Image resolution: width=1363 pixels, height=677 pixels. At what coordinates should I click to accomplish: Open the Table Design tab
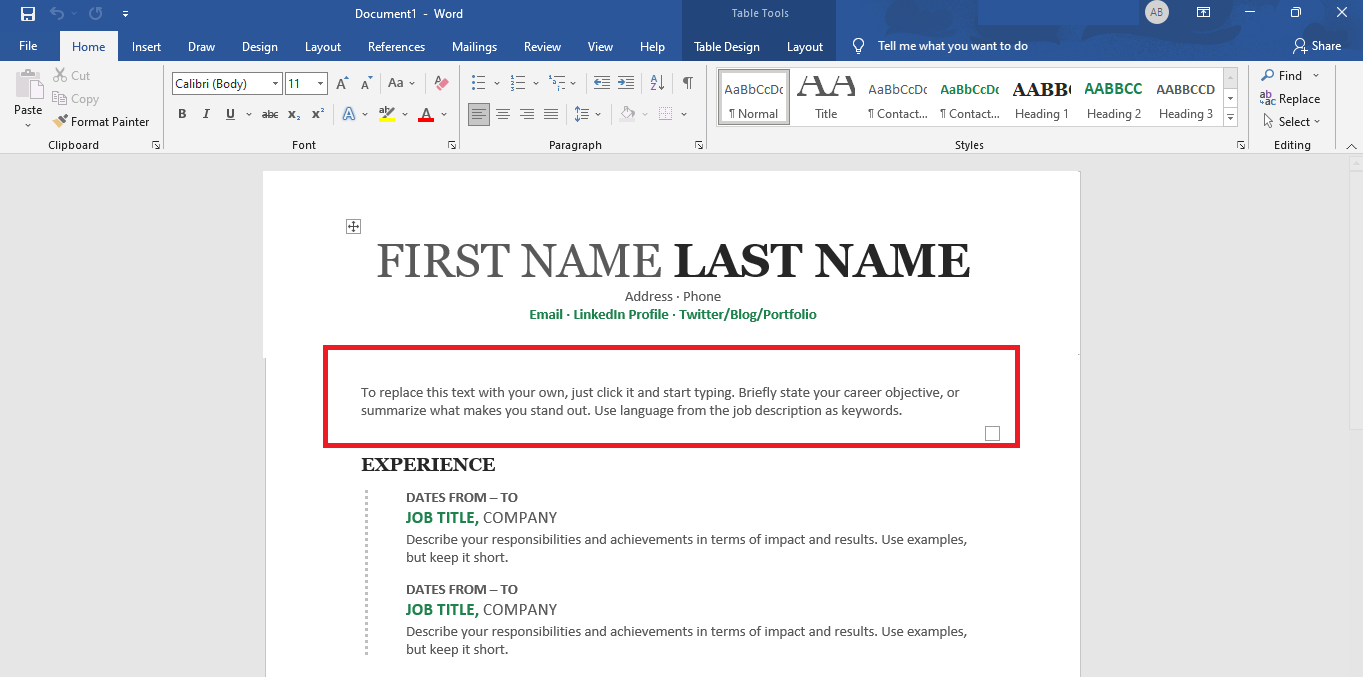pyautogui.click(x=727, y=46)
